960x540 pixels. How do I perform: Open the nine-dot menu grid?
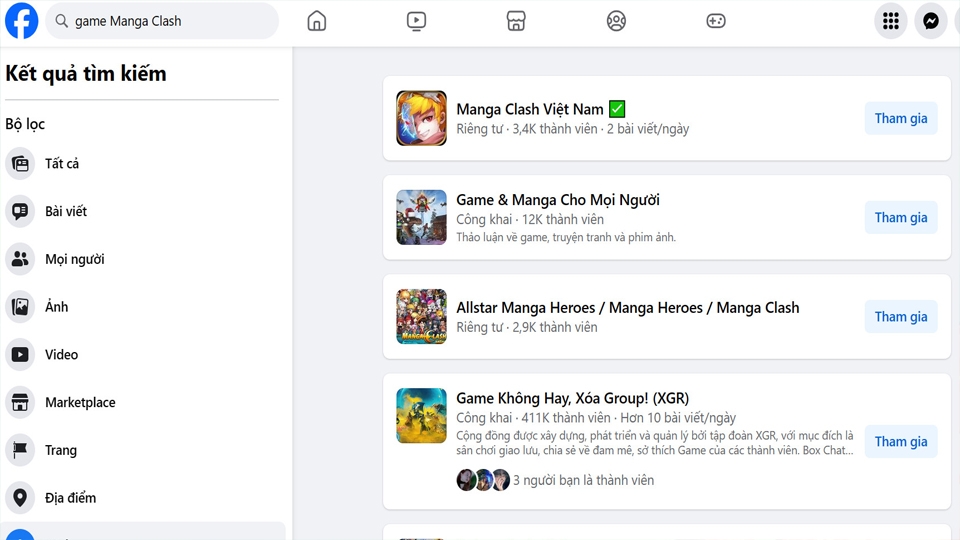point(891,21)
